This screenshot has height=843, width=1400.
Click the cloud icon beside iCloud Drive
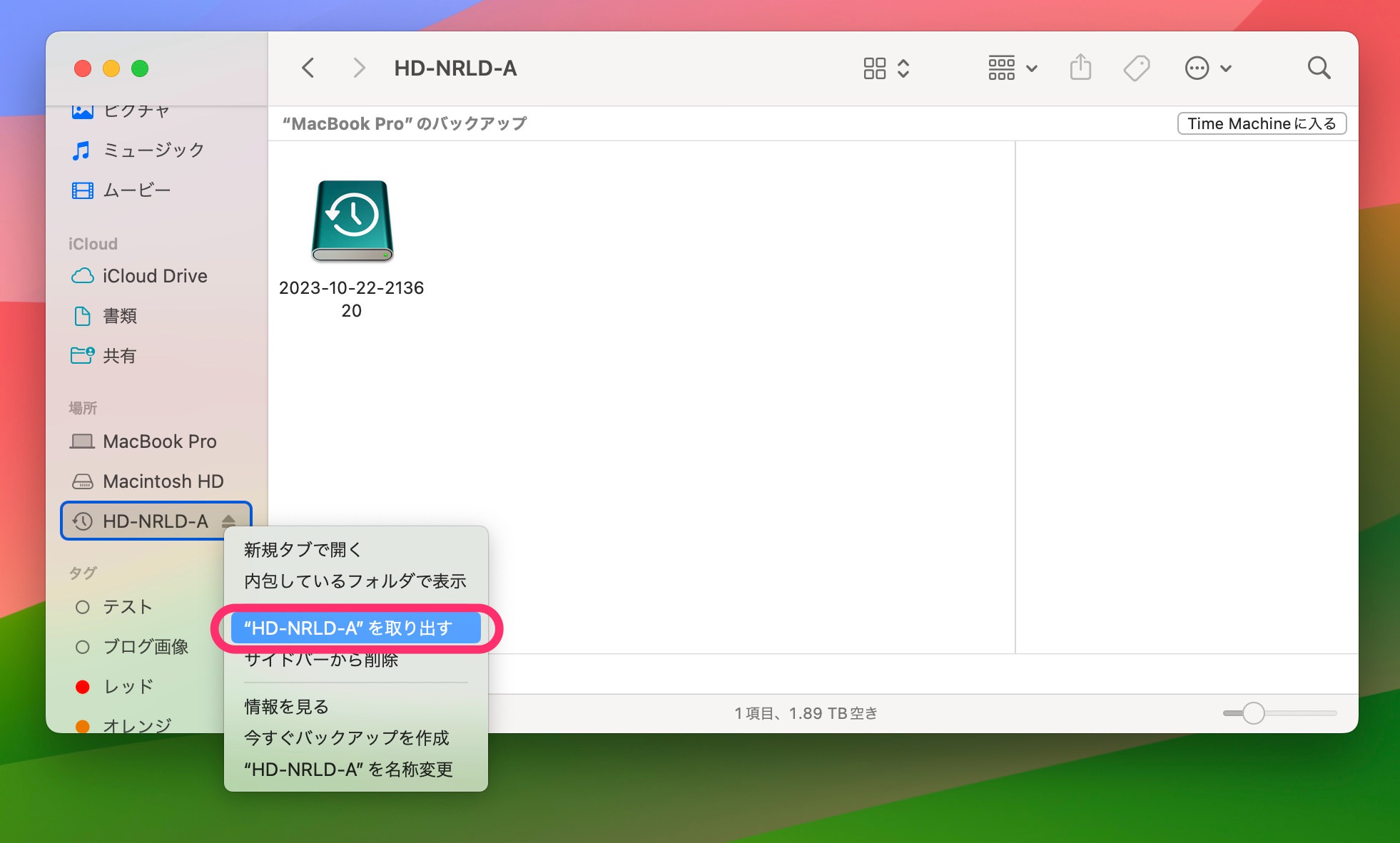82,276
